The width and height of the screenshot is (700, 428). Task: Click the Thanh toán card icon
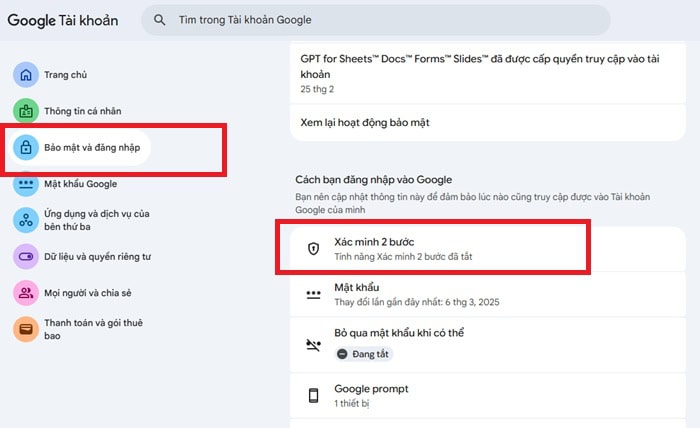pos(25,329)
